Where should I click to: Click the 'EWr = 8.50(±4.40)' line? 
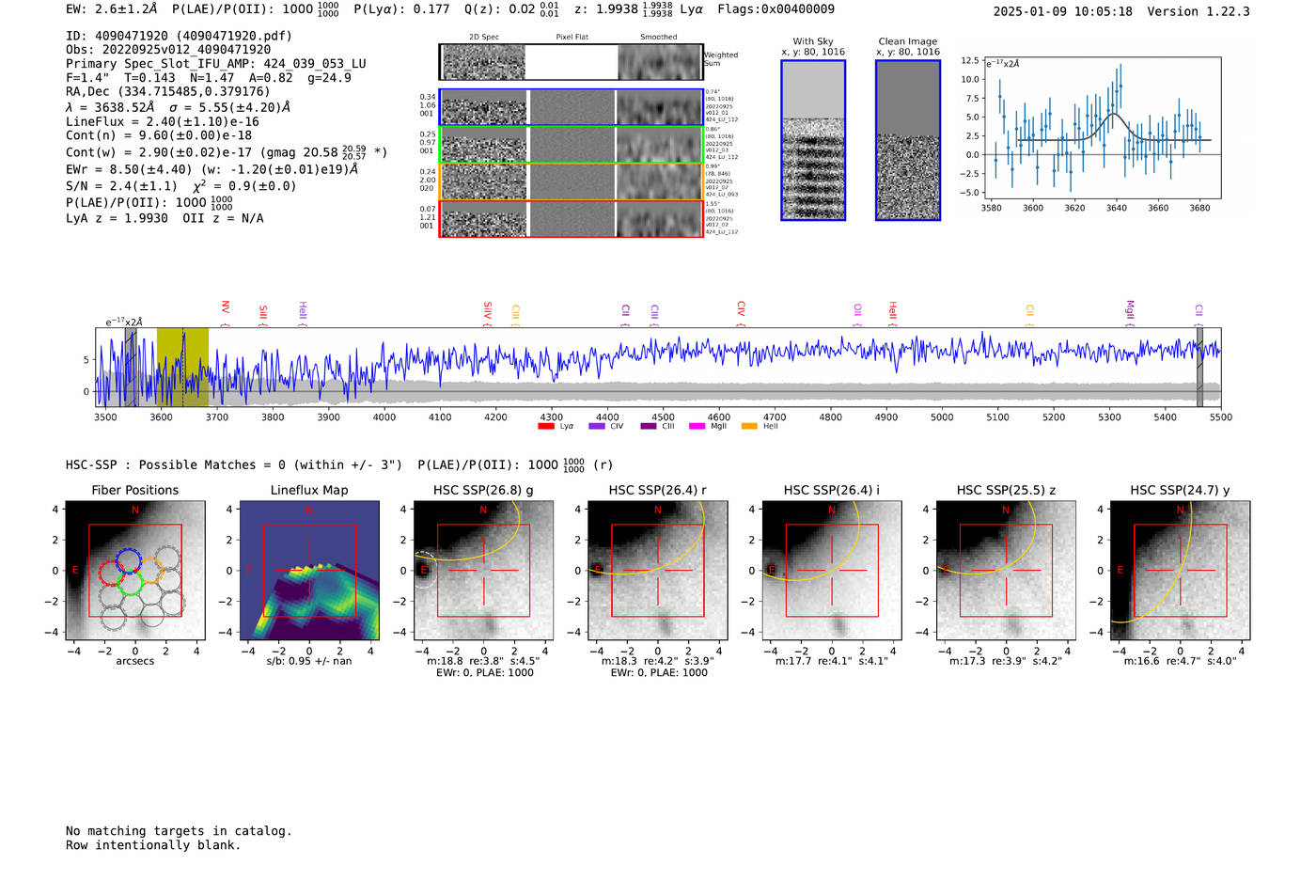click(x=212, y=169)
